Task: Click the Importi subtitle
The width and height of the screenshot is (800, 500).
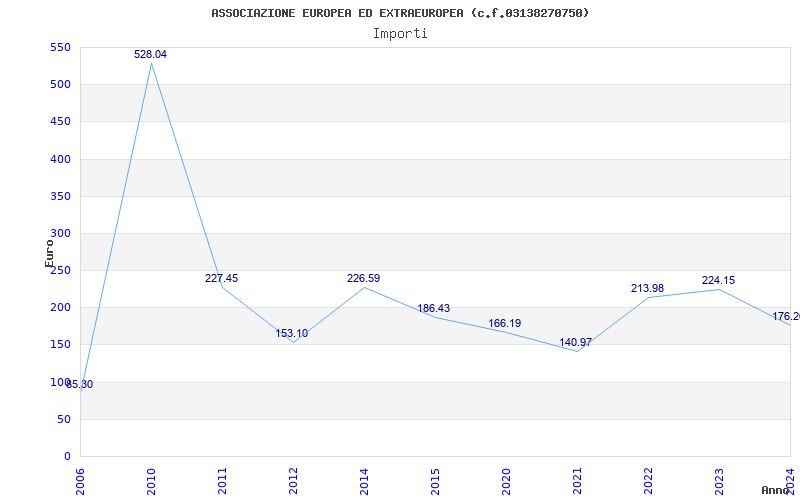Action: click(400, 34)
